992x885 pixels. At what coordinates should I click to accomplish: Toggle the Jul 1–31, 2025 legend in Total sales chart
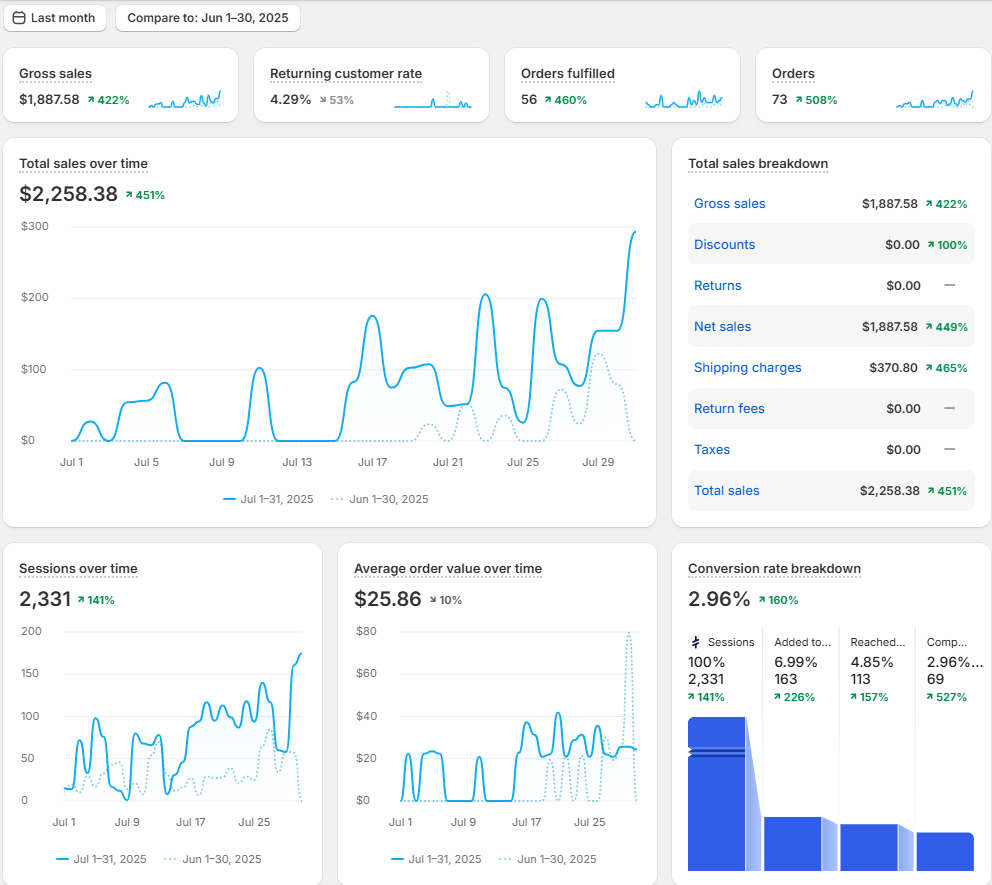coord(268,499)
